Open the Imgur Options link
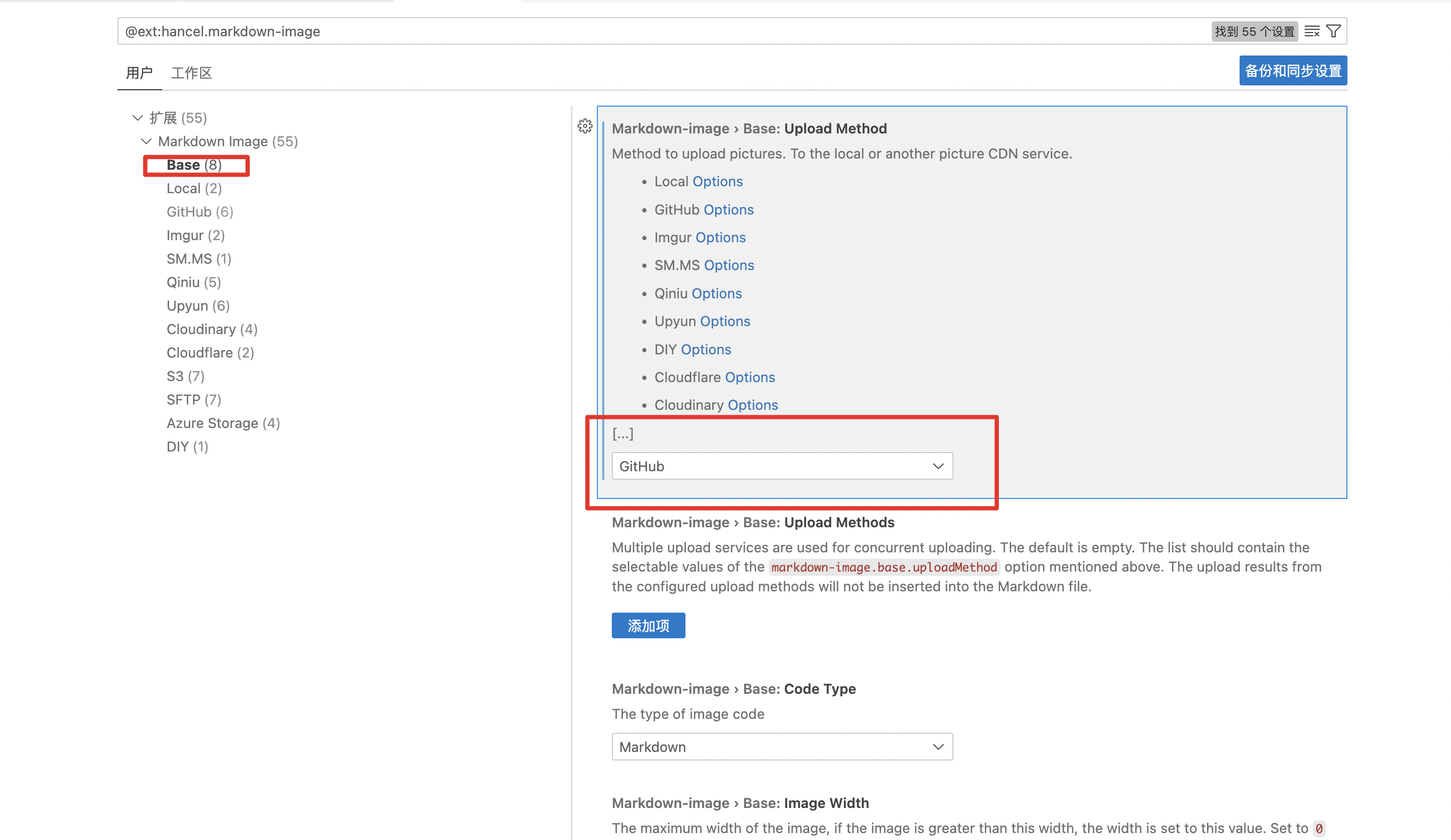The width and height of the screenshot is (1451, 840). (720, 237)
